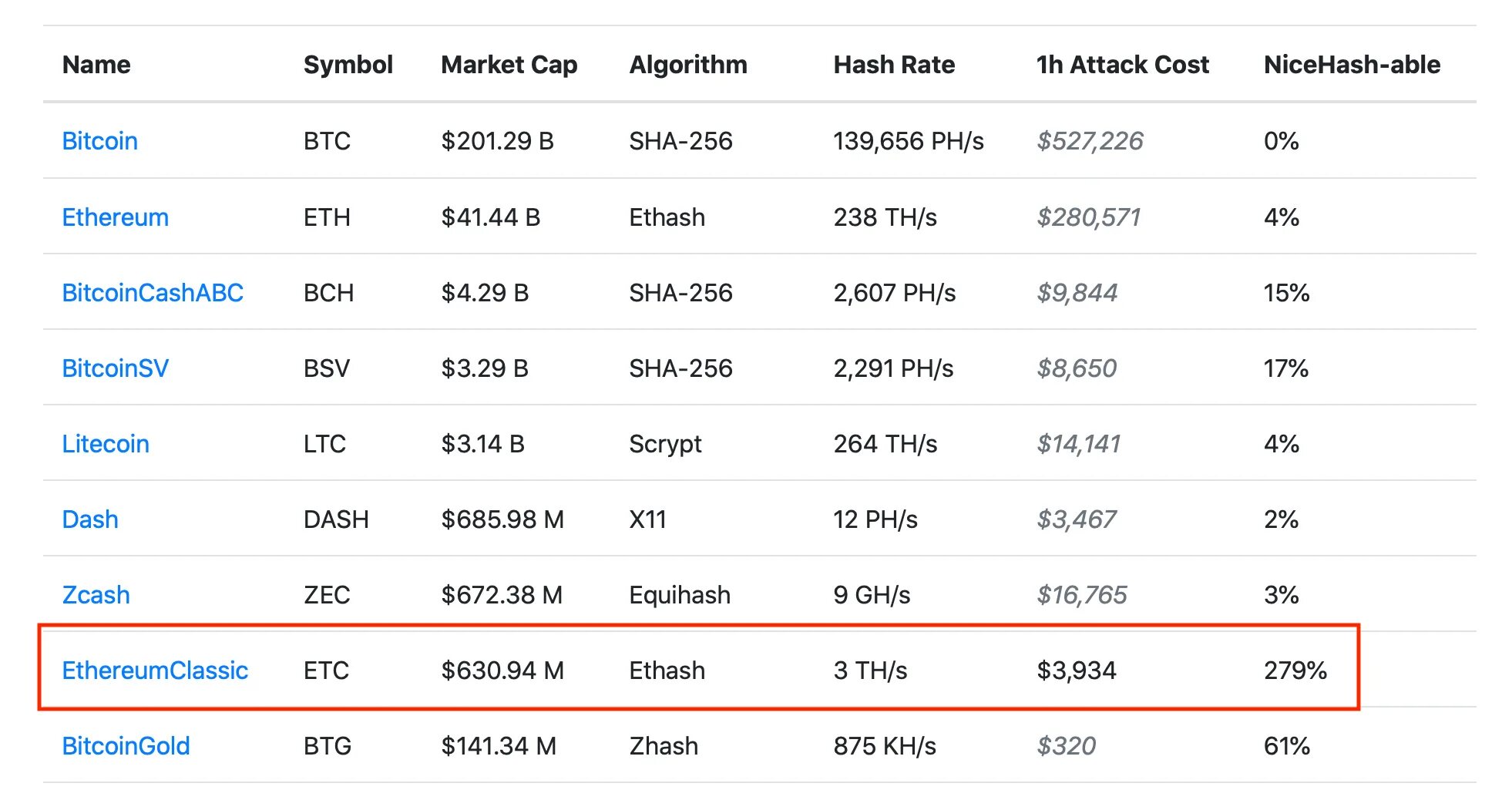Open the BitcoinGold link
1512x800 pixels.
pyautogui.click(x=126, y=746)
